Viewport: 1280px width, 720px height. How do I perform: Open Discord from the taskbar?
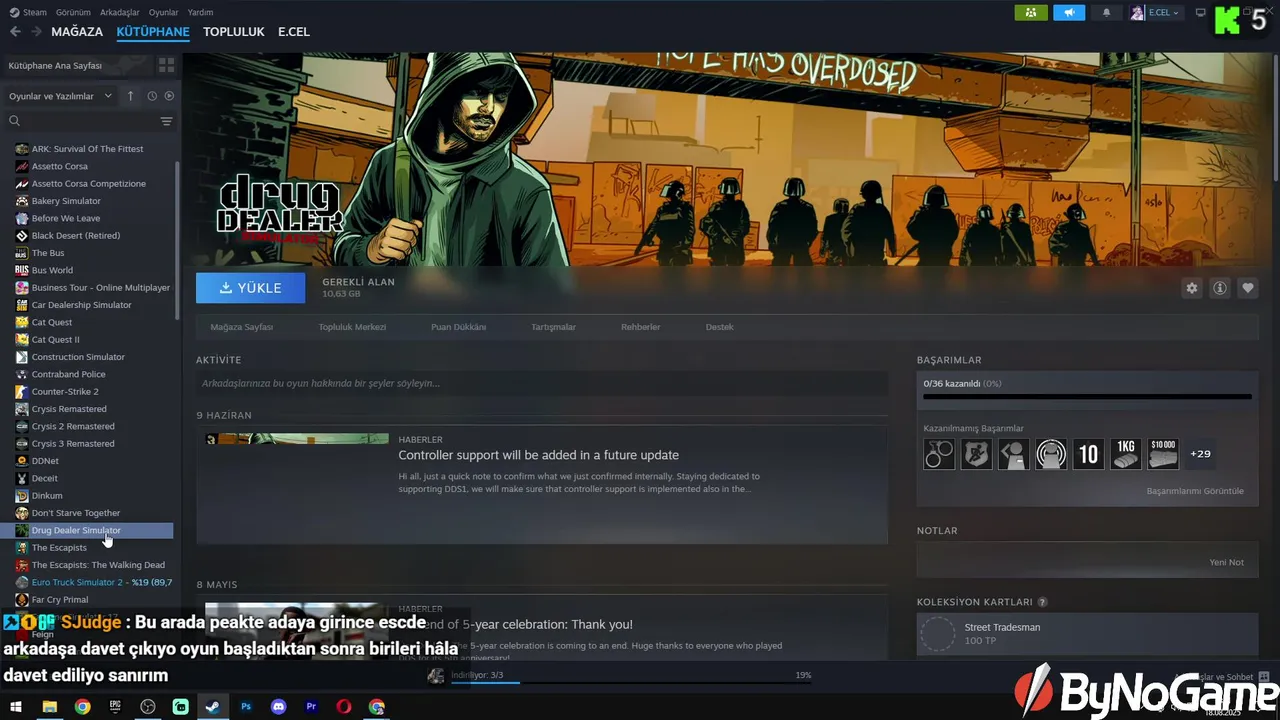tap(279, 707)
